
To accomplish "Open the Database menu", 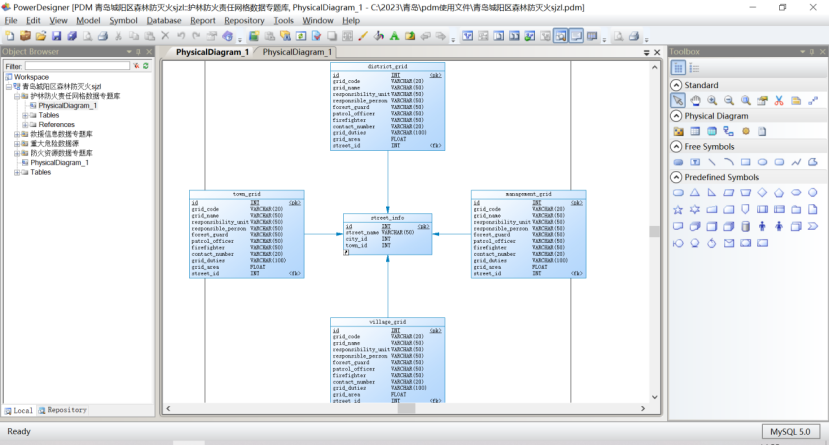I will (x=164, y=20).
